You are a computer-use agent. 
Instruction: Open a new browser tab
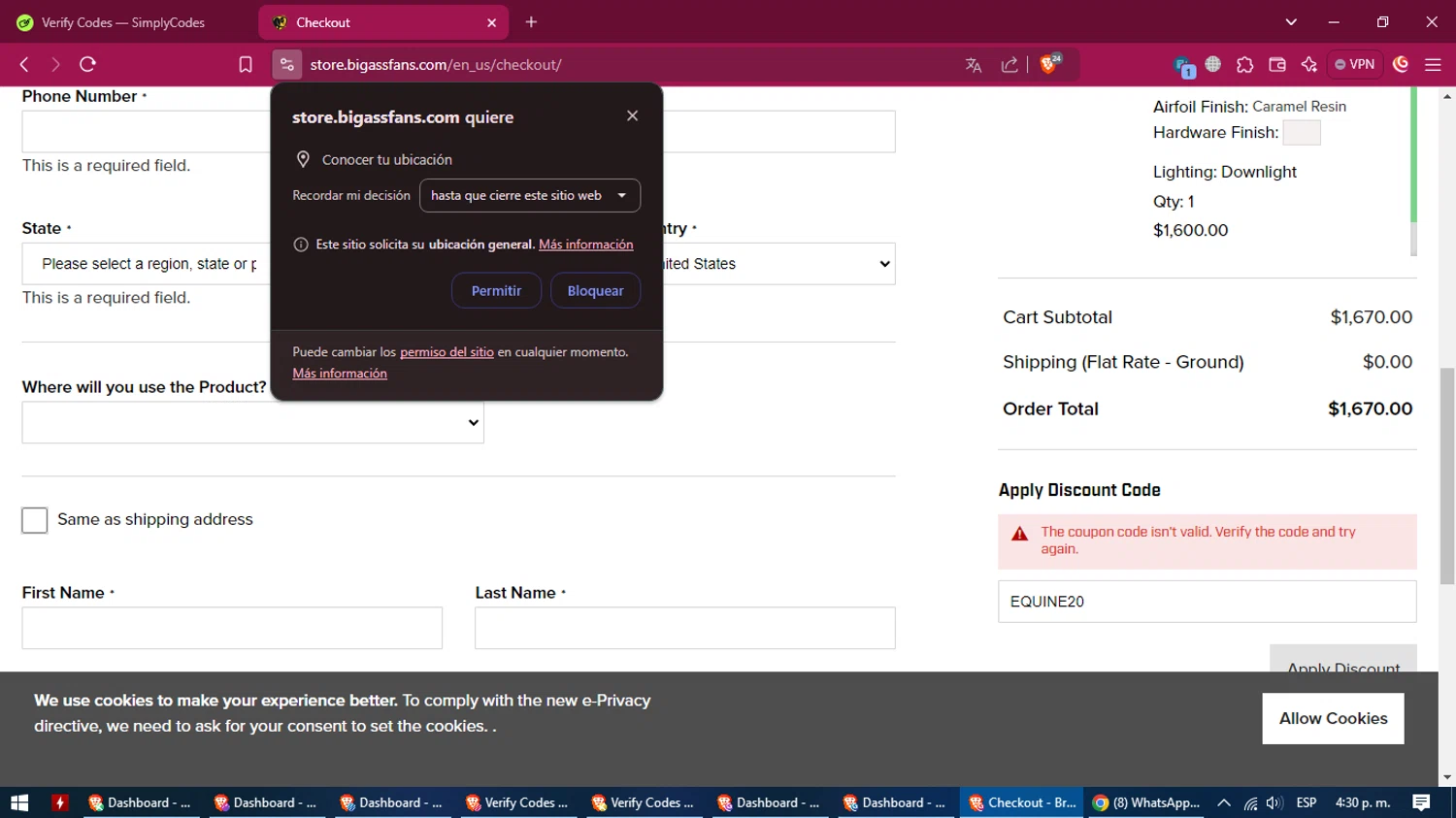click(x=531, y=21)
